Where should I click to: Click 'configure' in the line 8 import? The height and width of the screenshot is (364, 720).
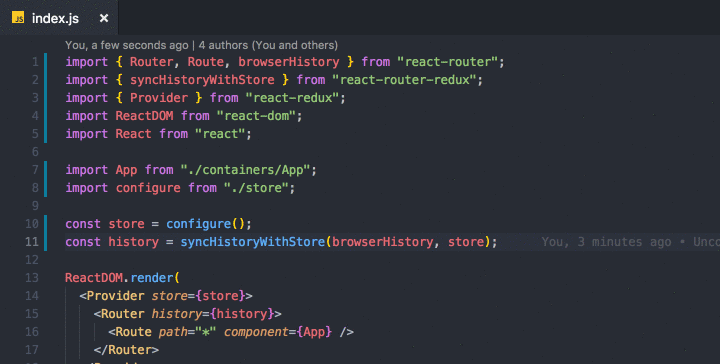point(148,188)
